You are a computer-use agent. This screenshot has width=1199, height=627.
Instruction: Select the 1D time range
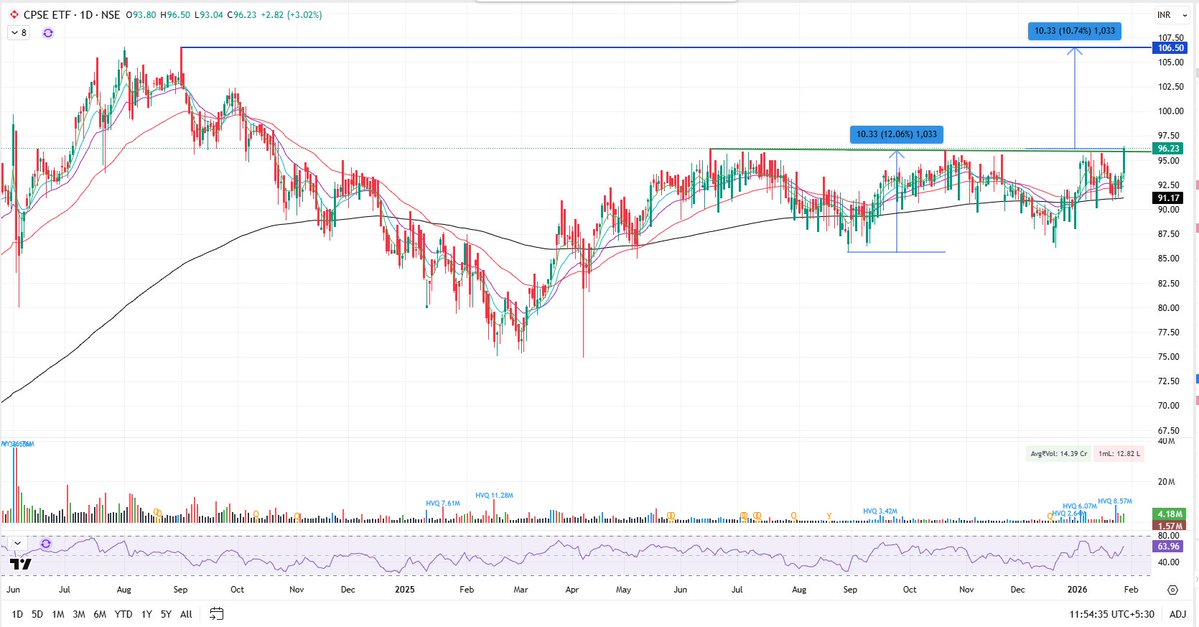[x=17, y=614]
